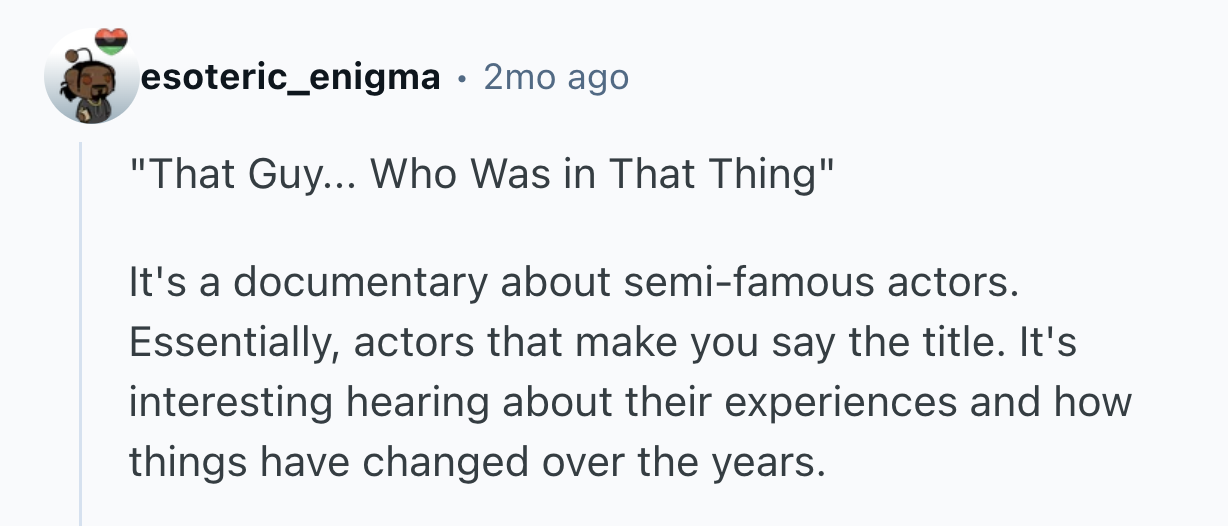Click the dot separator beside the username

point(461,77)
